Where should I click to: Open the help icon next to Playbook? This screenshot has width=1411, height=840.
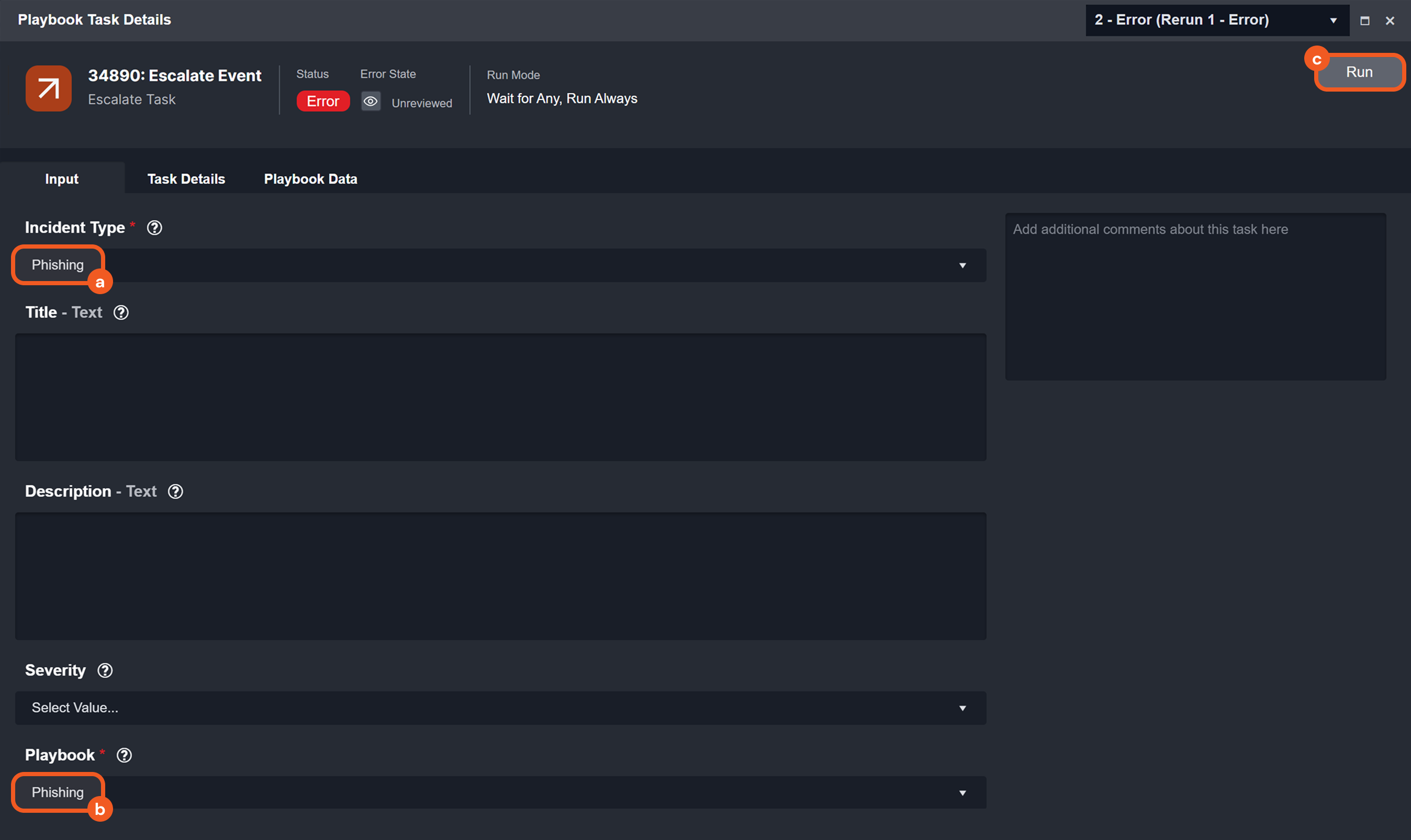(125, 755)
